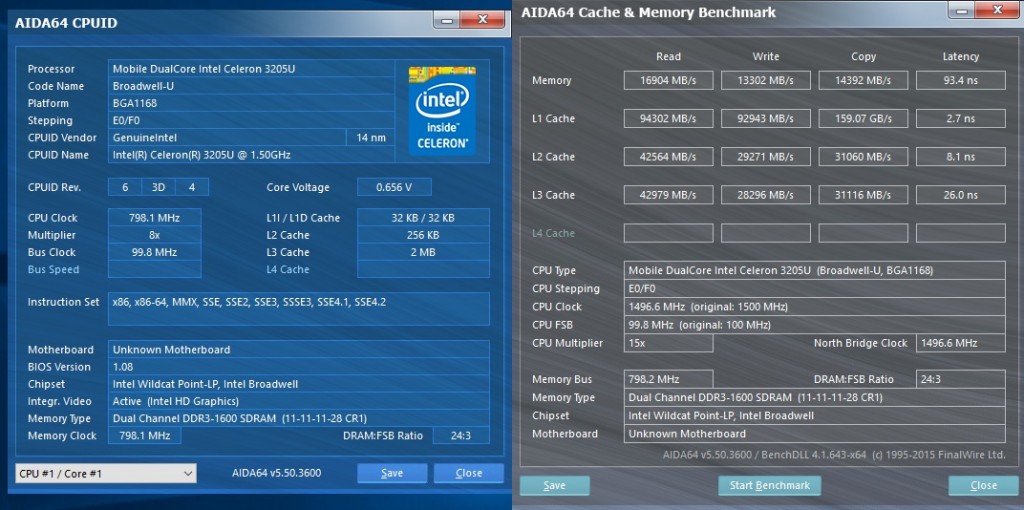
Task: Click the Multiplier value 8x
Action: (154, 235)
